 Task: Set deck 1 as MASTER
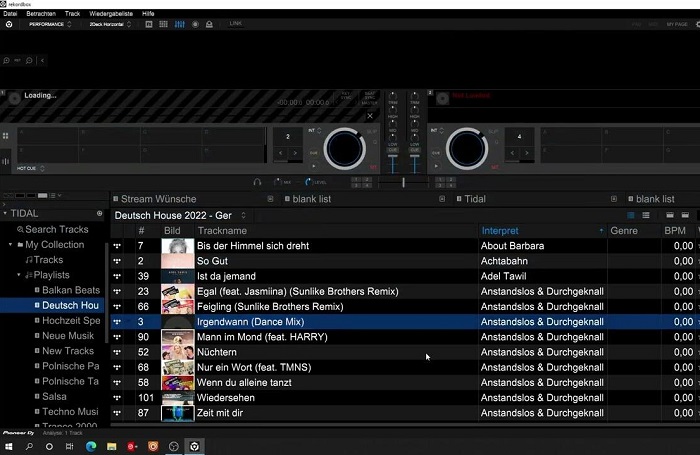coord(370,103)
